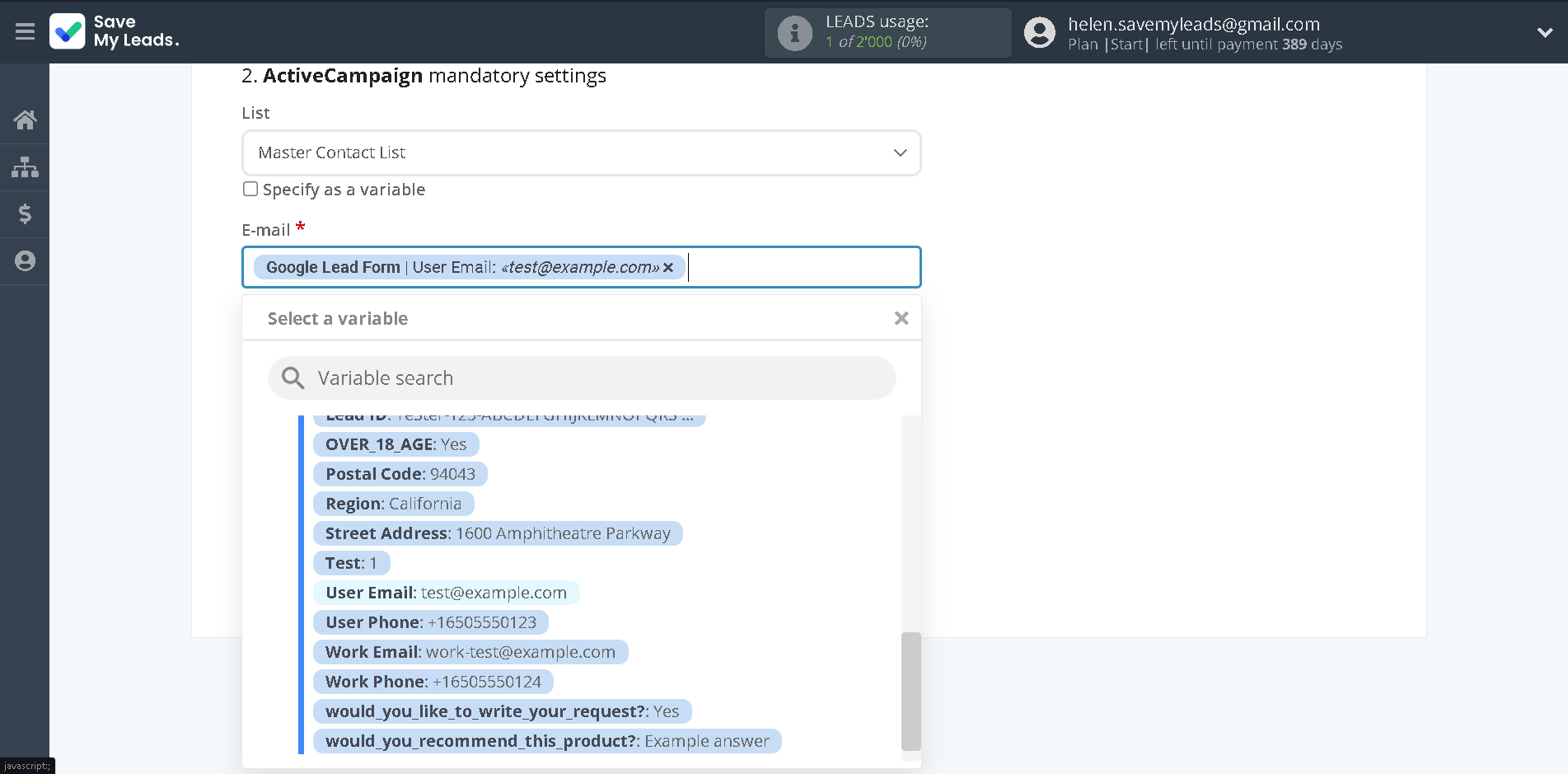Click the helen.savemyleads@gmail.com account text
This screenshot has width=1568, height=774.
pos(1193,24)
